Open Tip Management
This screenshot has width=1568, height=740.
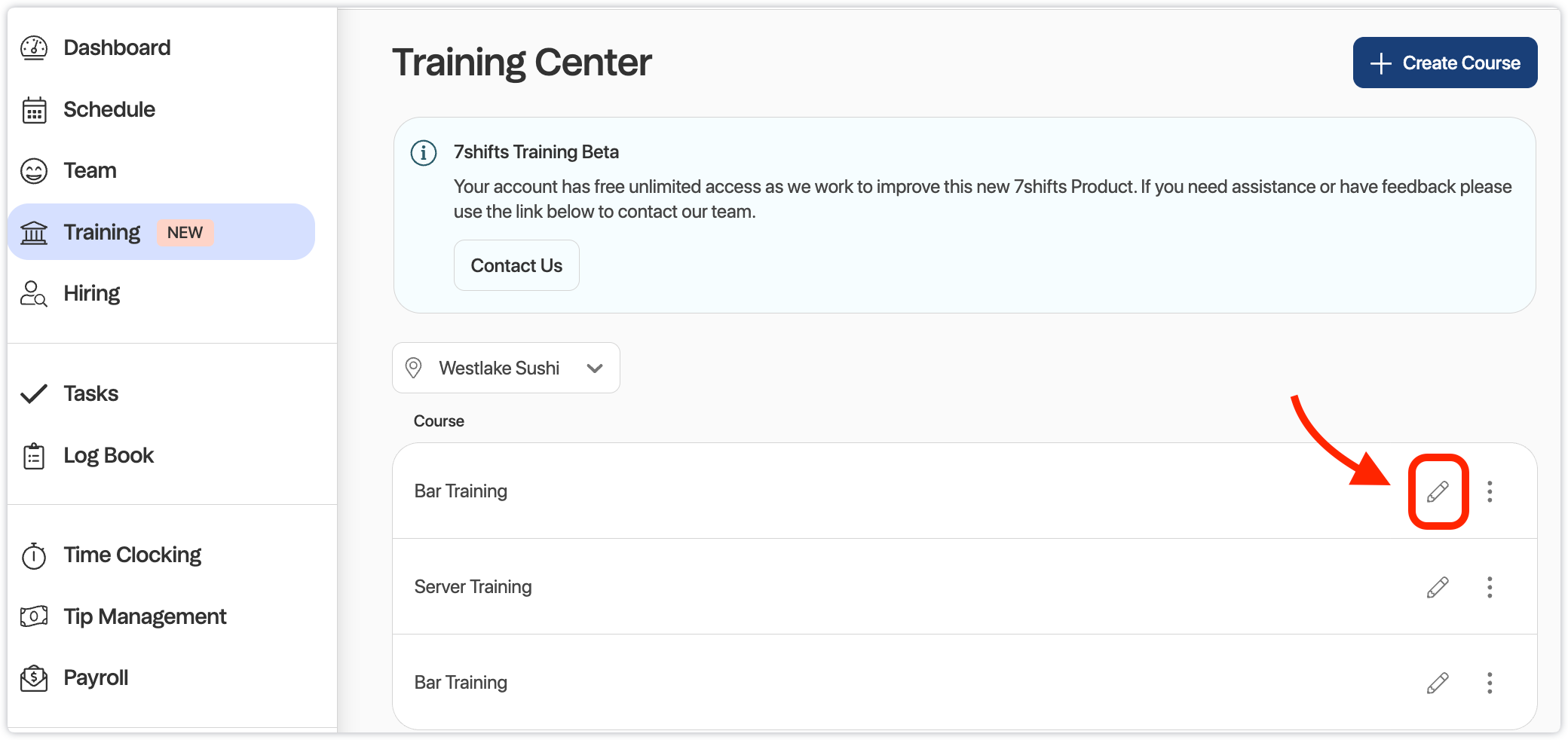click(145, 616)
